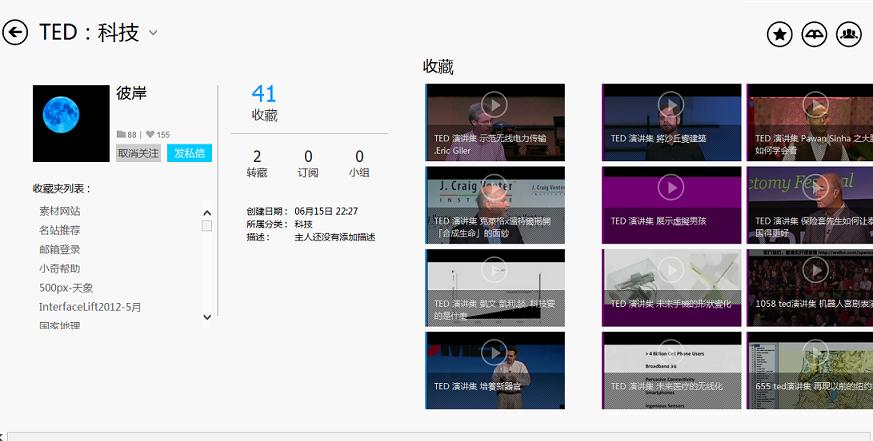Click the blue moon avatar image

(x=71, y=124)
